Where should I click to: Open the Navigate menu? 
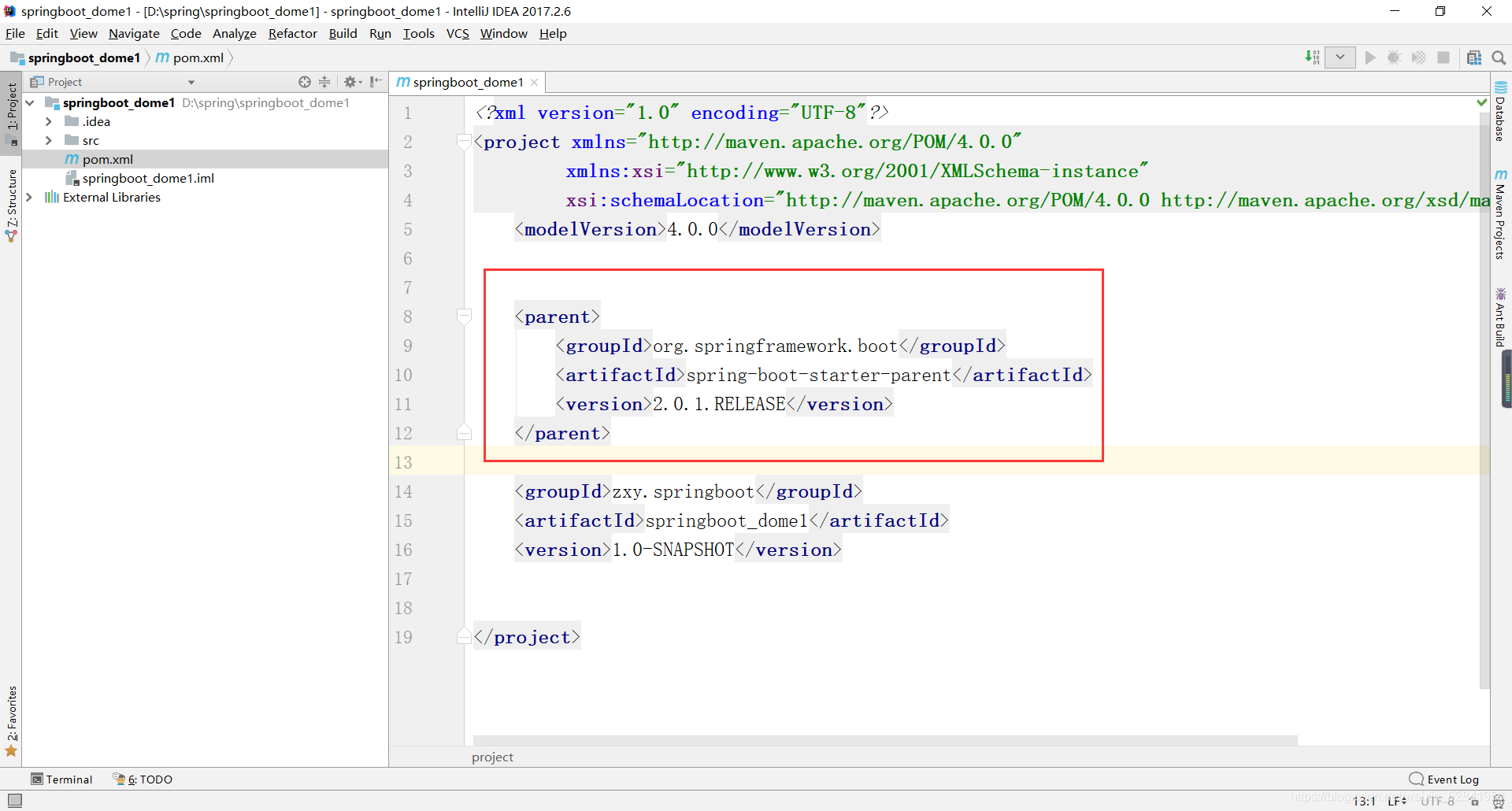(134, 33)
